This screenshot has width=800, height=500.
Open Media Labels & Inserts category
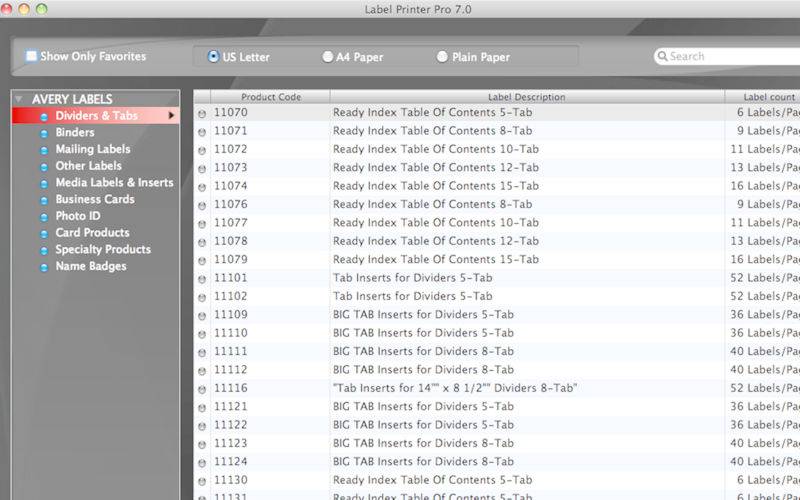tap(114, 182)
